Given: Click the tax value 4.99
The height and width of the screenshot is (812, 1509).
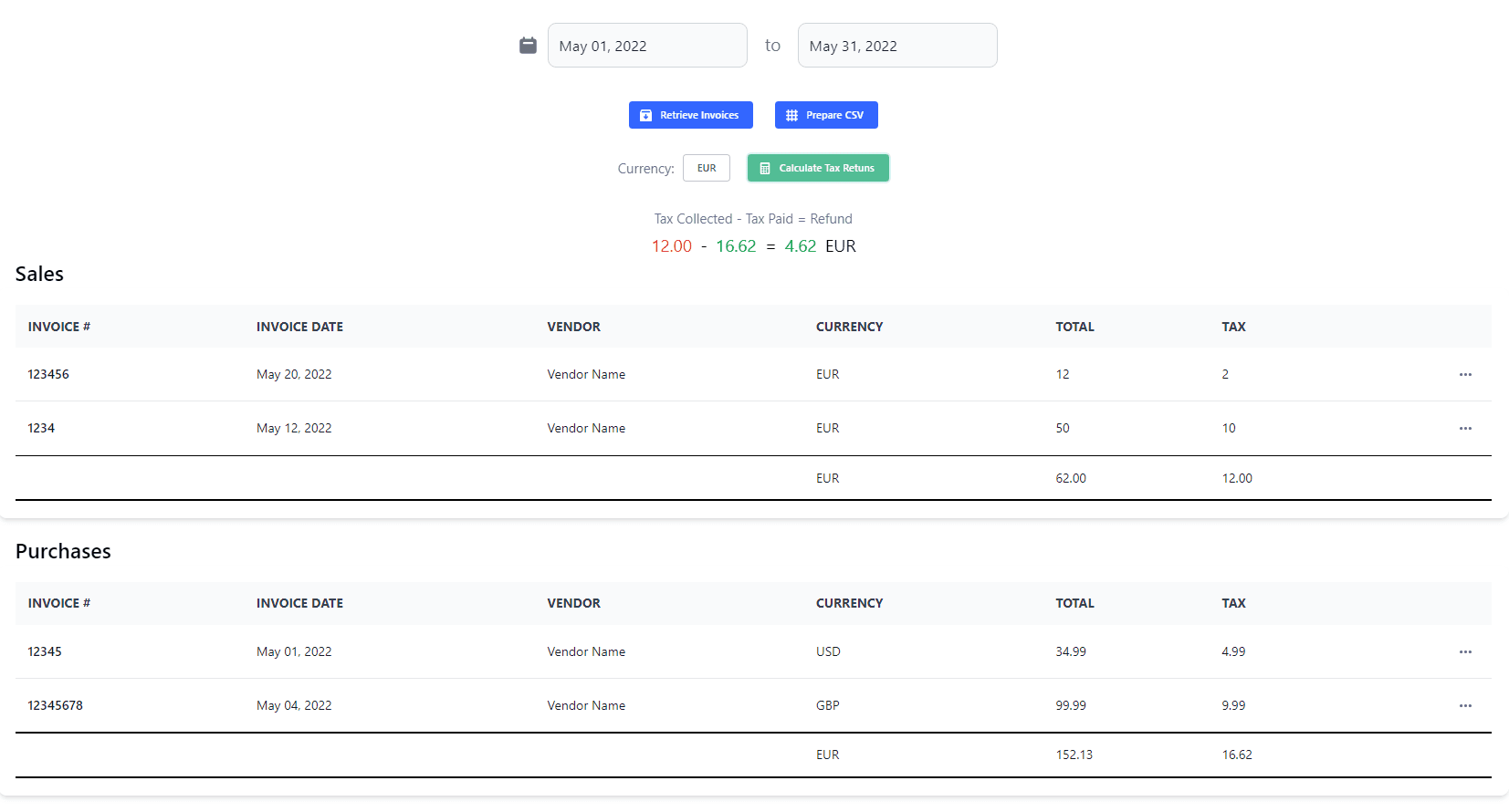Looking at the screenshot, I should (x=1233, y=651).
